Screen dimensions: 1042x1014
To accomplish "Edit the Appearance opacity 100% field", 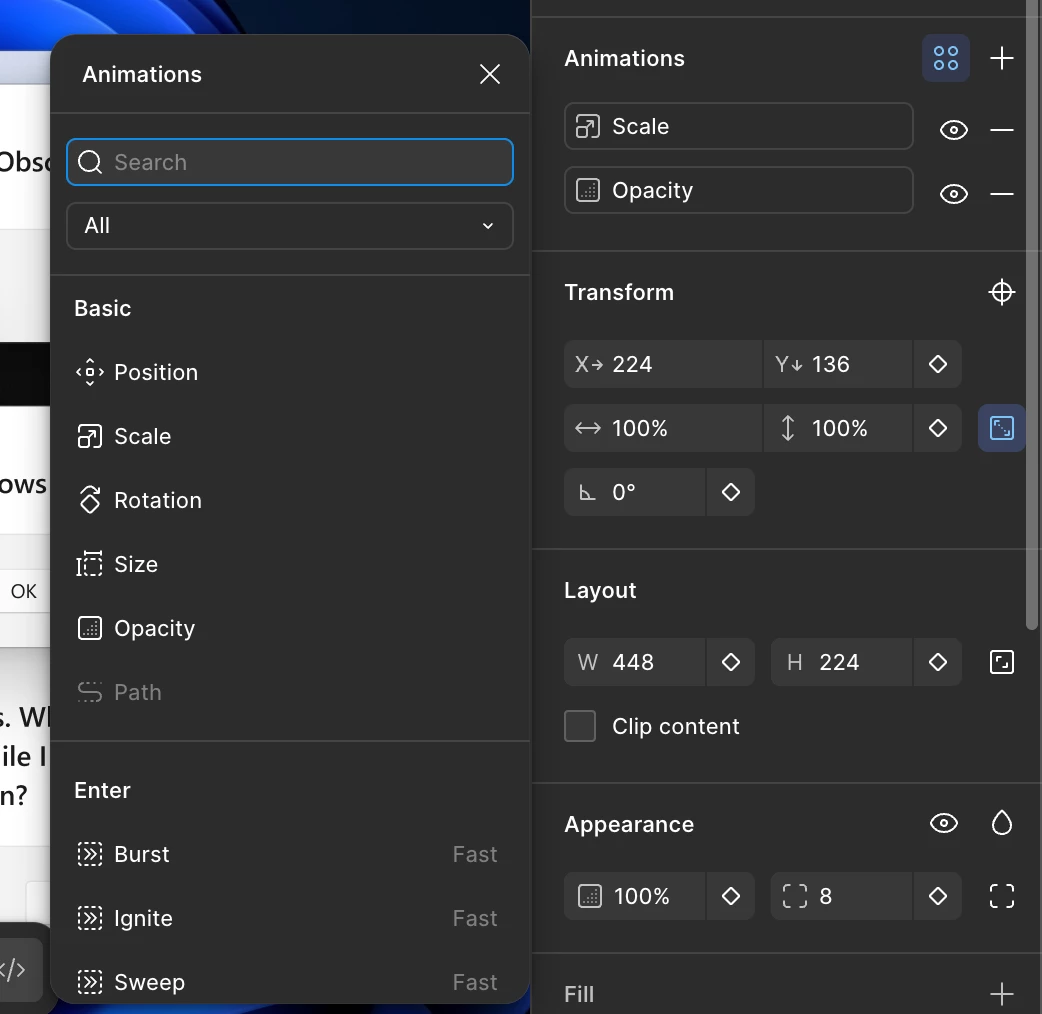I will pyautogui.click(x=634, y=896).
